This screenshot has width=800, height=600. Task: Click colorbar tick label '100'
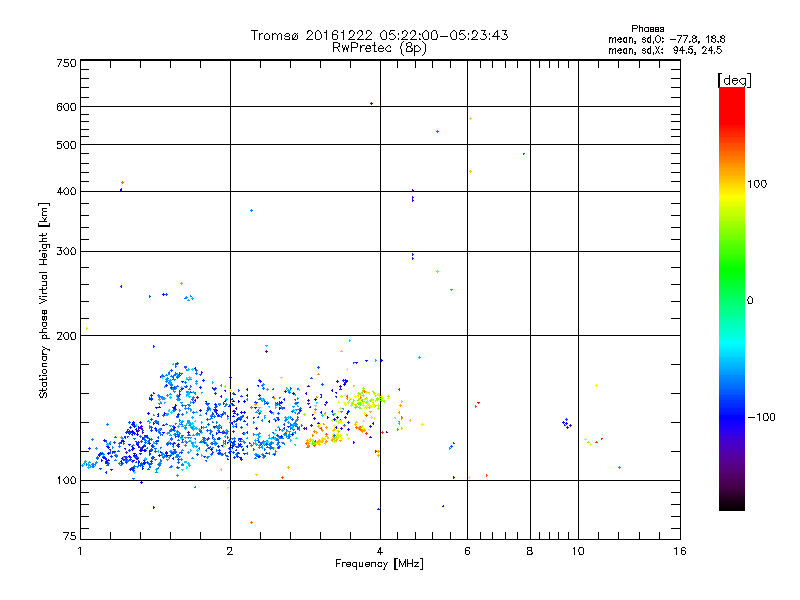click(757, 184)
